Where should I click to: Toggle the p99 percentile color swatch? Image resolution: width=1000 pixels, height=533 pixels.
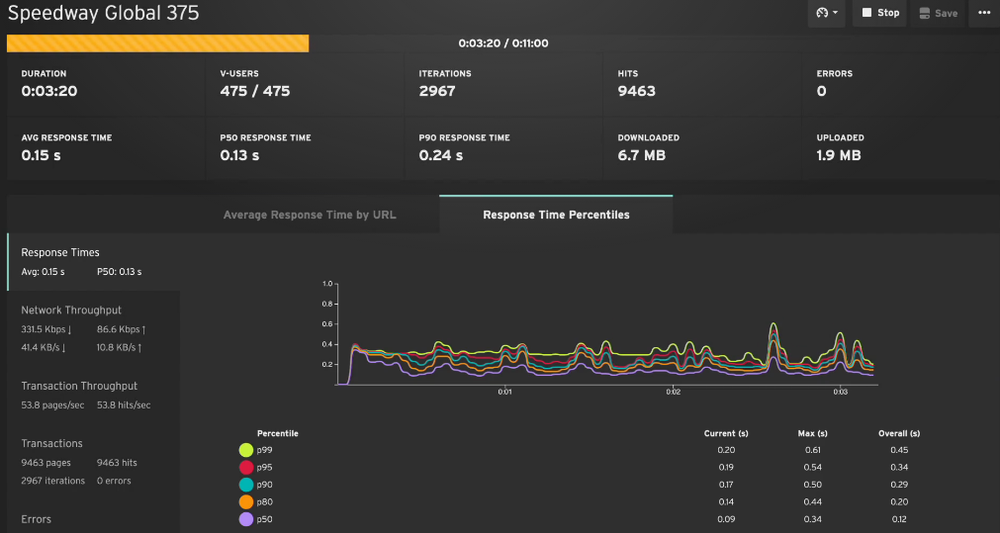coord(246,450)
